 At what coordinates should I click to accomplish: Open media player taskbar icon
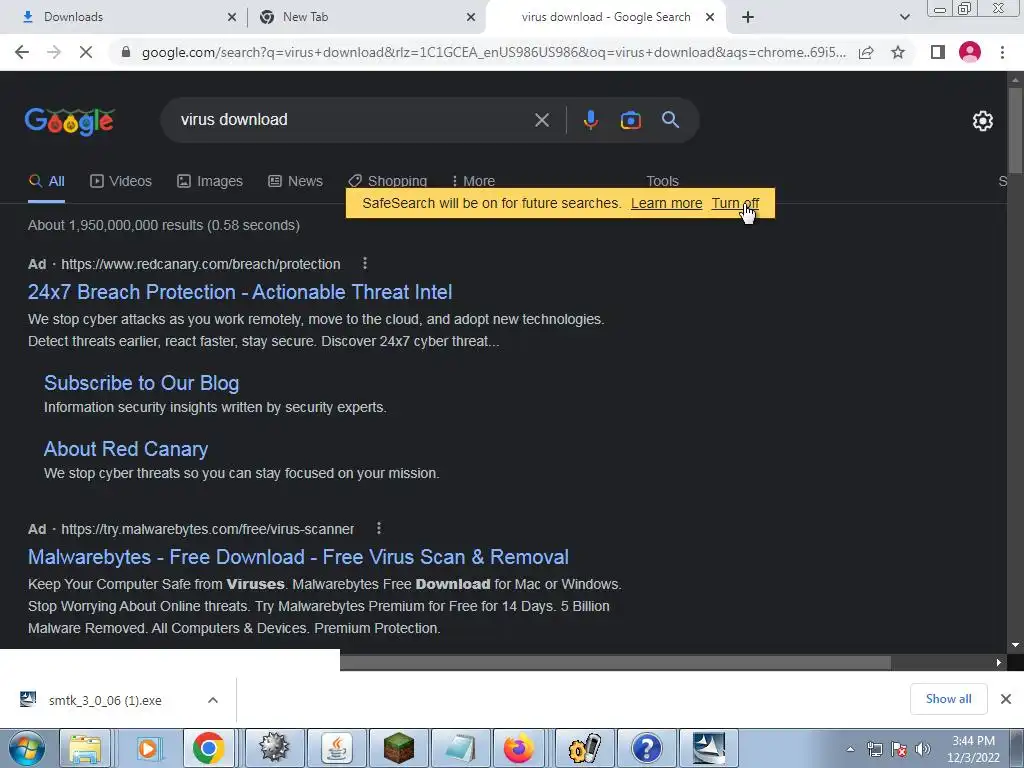(x=148, y=748)
